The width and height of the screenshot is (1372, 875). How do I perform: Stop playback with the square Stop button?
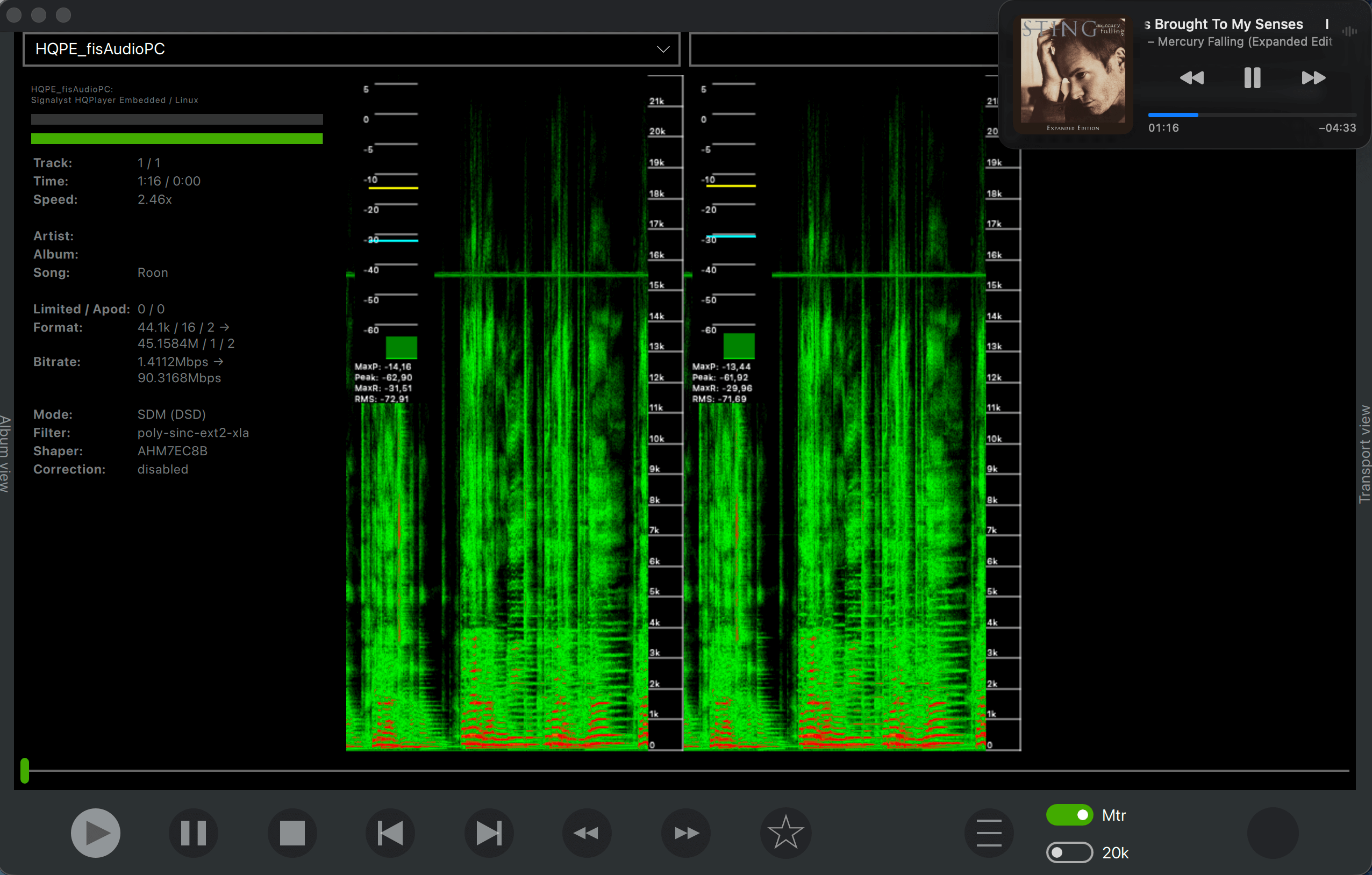click(292, 833)
